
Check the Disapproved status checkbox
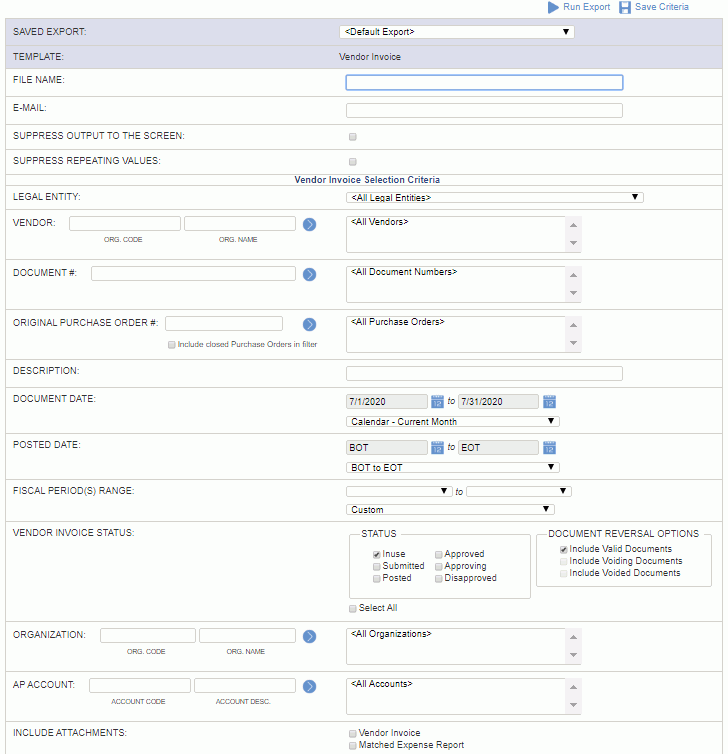pyautogui.click(x=439, y=578)
